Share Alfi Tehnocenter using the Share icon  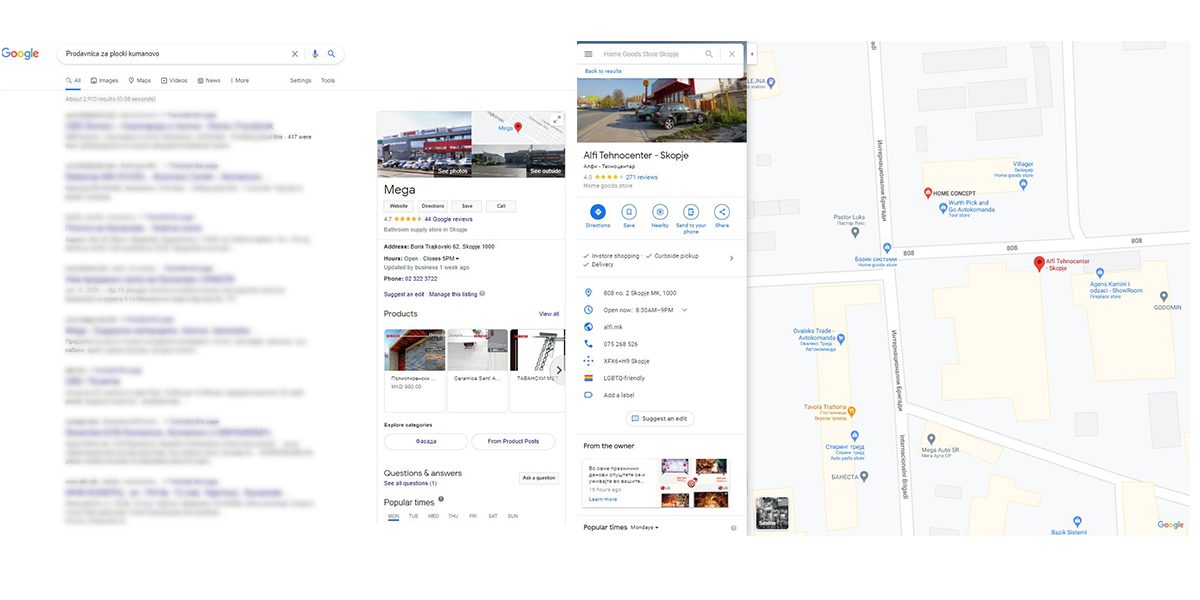(x=721, y=212)
